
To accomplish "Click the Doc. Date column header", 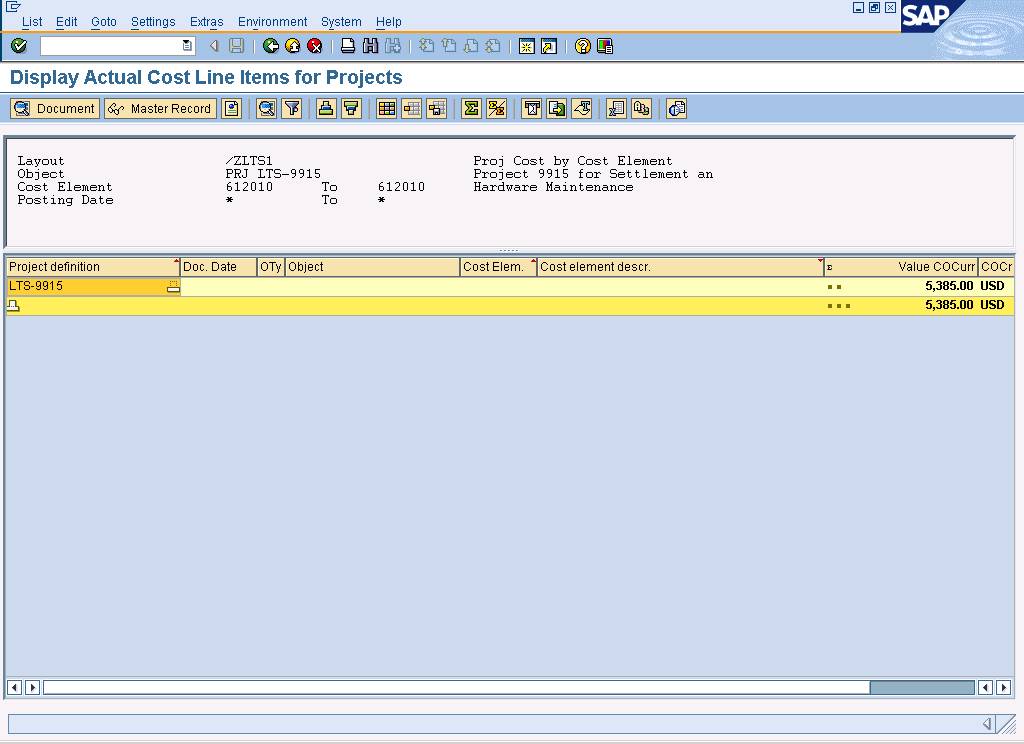I will click(218, 267).
